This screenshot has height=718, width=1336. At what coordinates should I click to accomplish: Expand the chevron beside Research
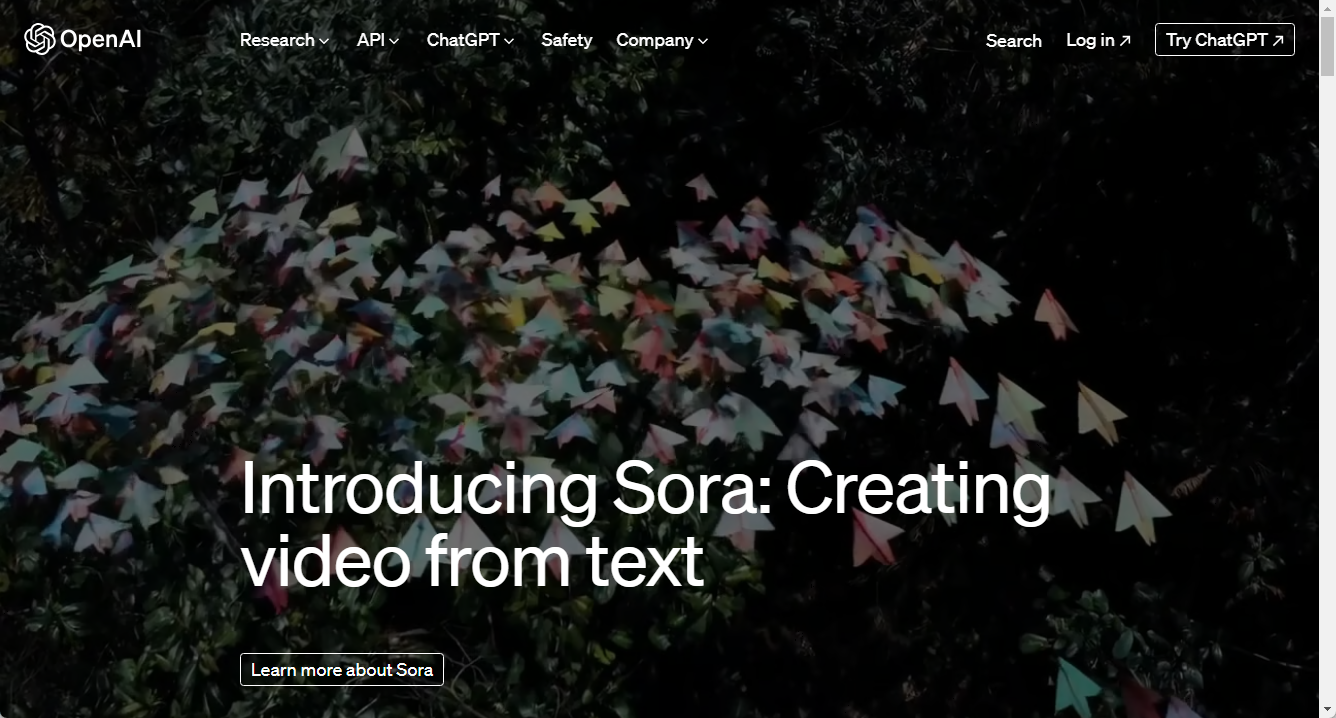click(x=324, y=41)
